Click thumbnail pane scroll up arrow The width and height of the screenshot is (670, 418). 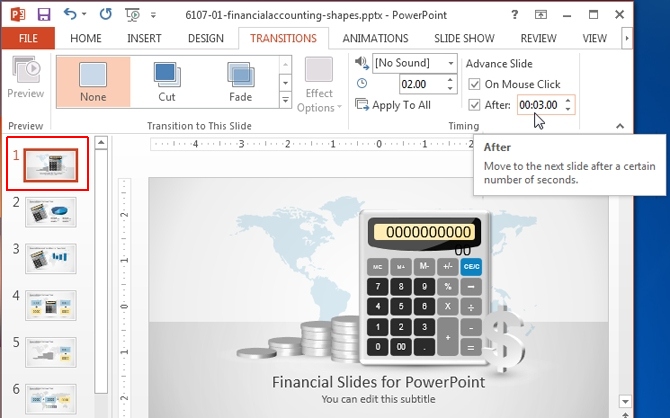click(x=101, y=142)
